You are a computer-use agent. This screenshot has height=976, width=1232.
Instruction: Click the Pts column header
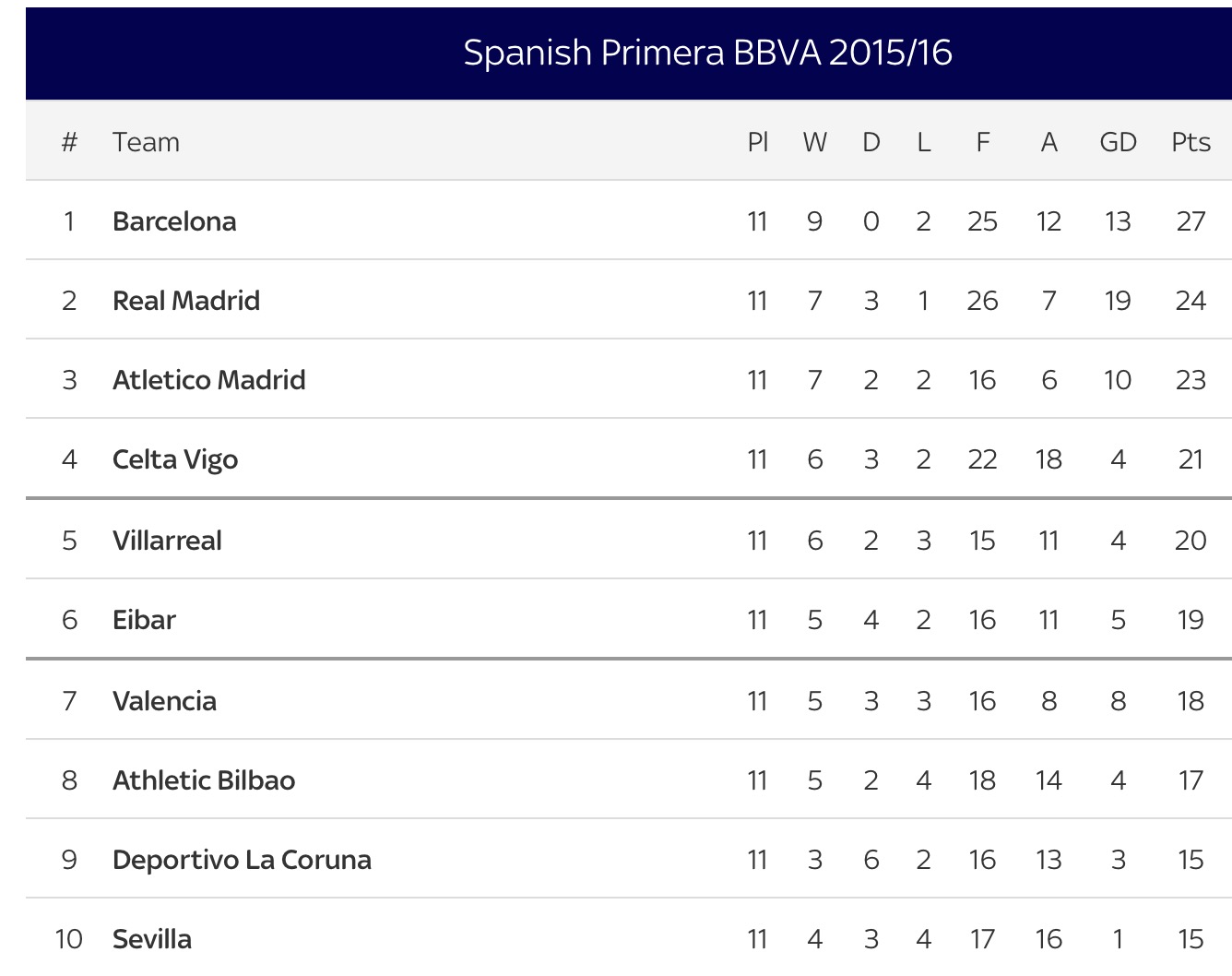[1191, 142]
